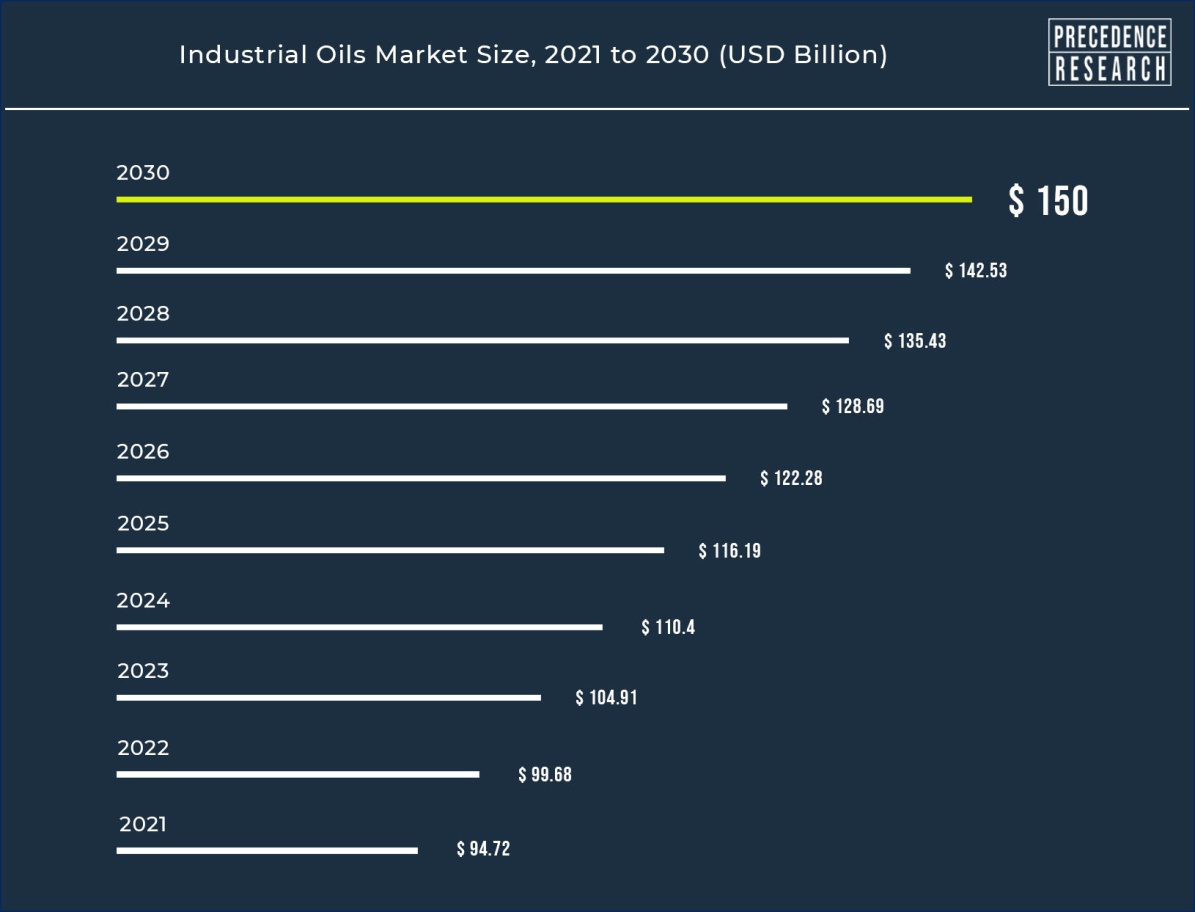
Task: Click the 2027 year label
Action: (142, 381)
